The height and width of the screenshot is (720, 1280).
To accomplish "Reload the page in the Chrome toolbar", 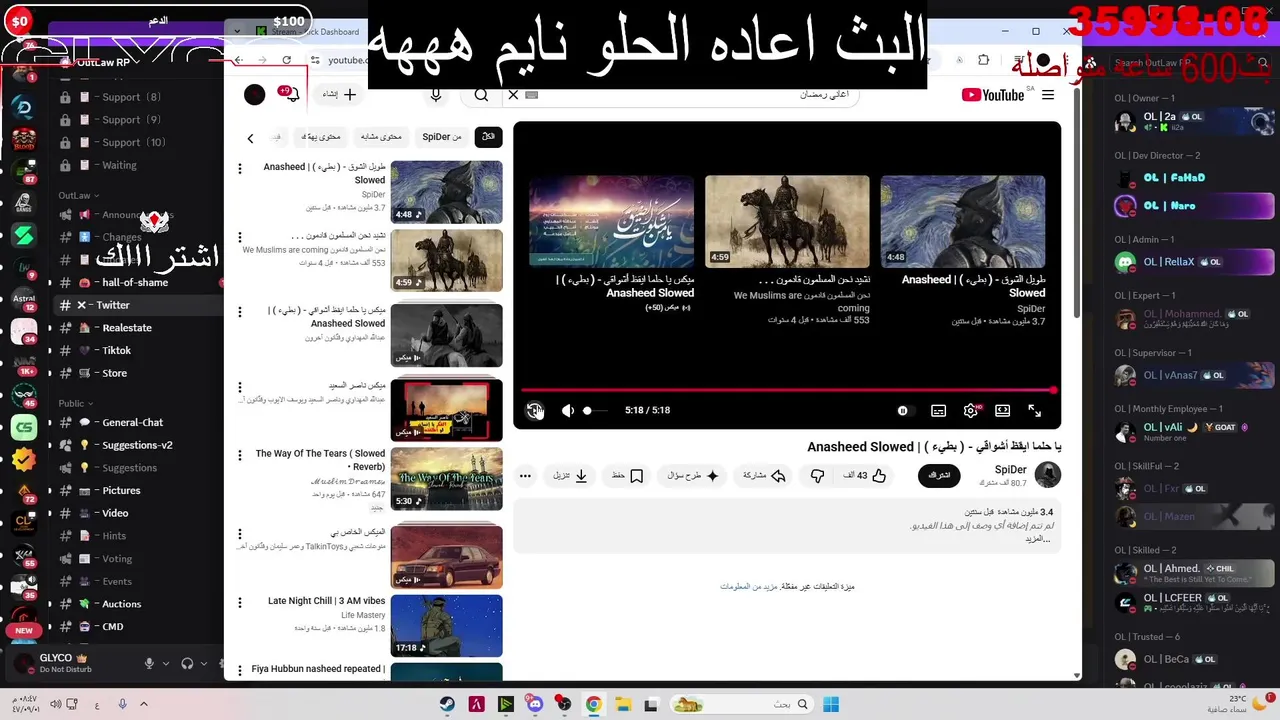I will click(286, 60).
